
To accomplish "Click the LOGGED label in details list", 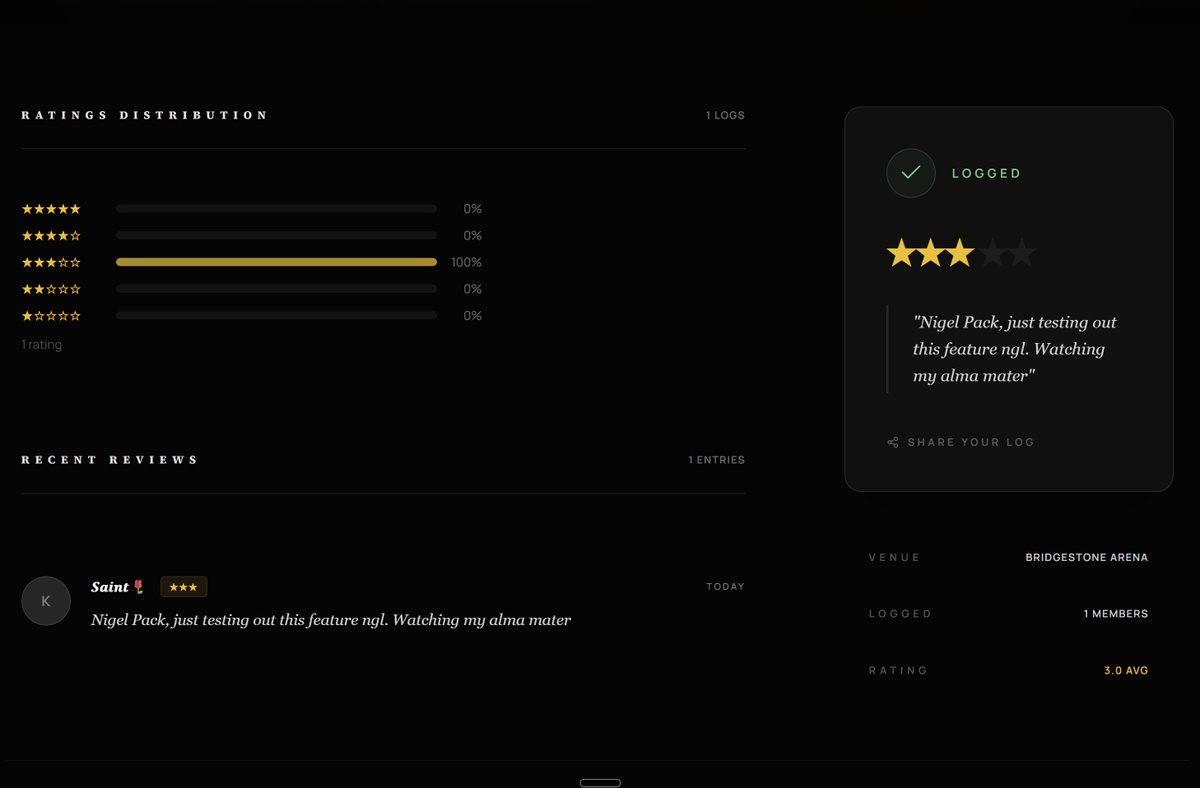I will (900, 614).
